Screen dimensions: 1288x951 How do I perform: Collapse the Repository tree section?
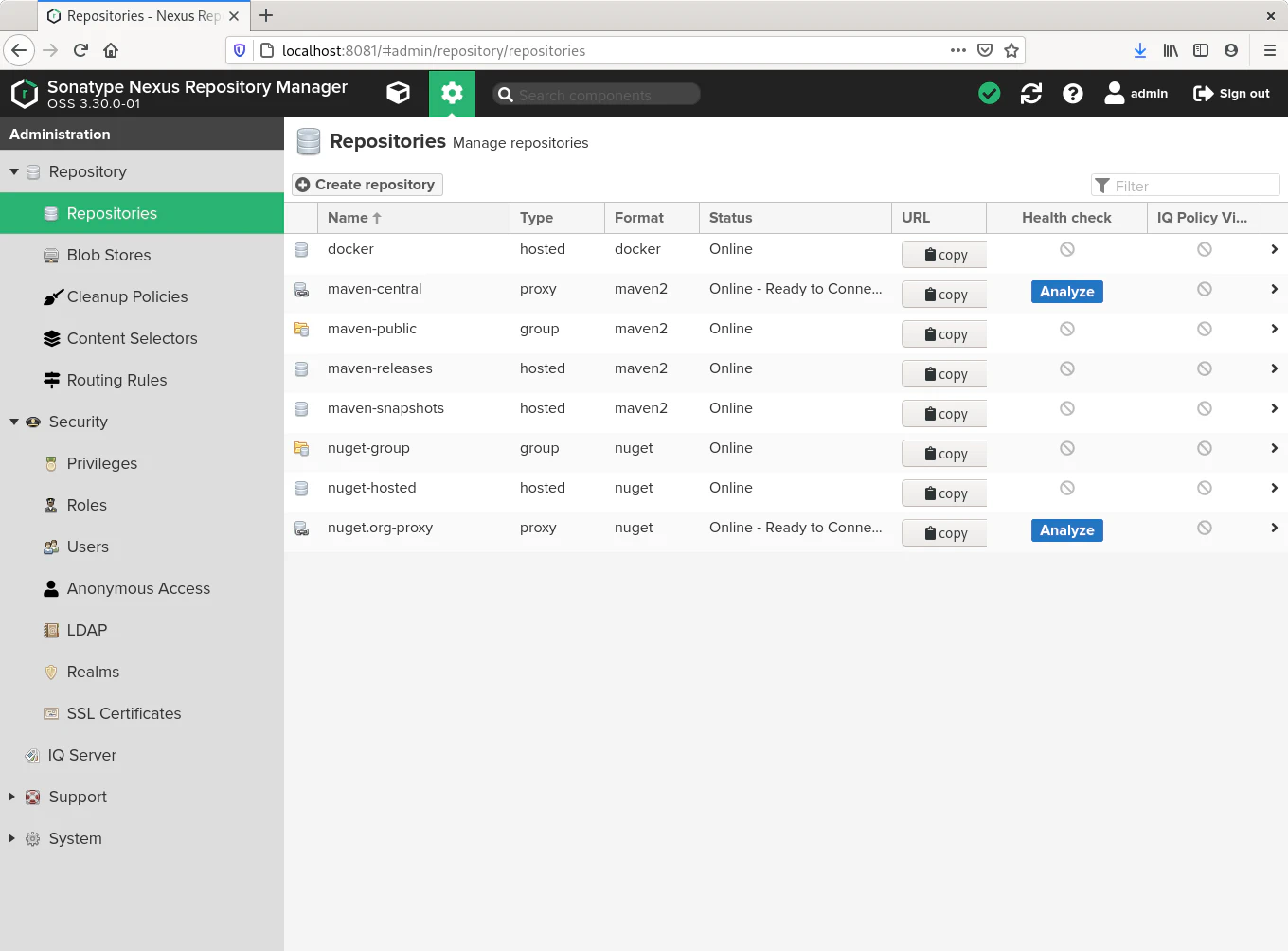pyautogui.click(x=14, y=171)
